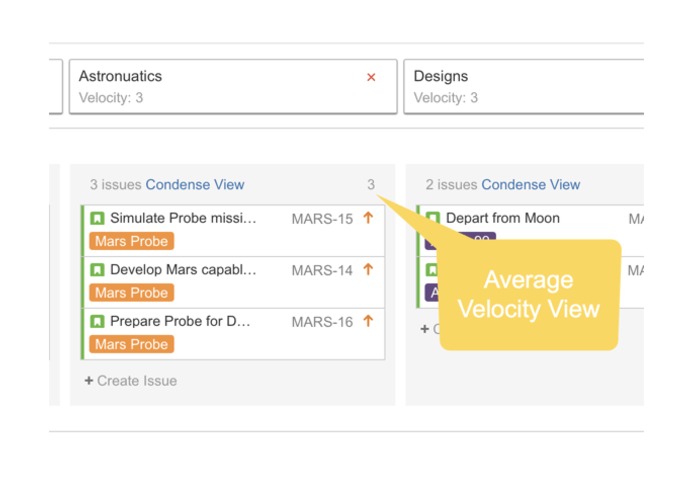Click story icon on Depart from Moon issue
This screenshot has height=494, width=695.
(x=433, y=218)
